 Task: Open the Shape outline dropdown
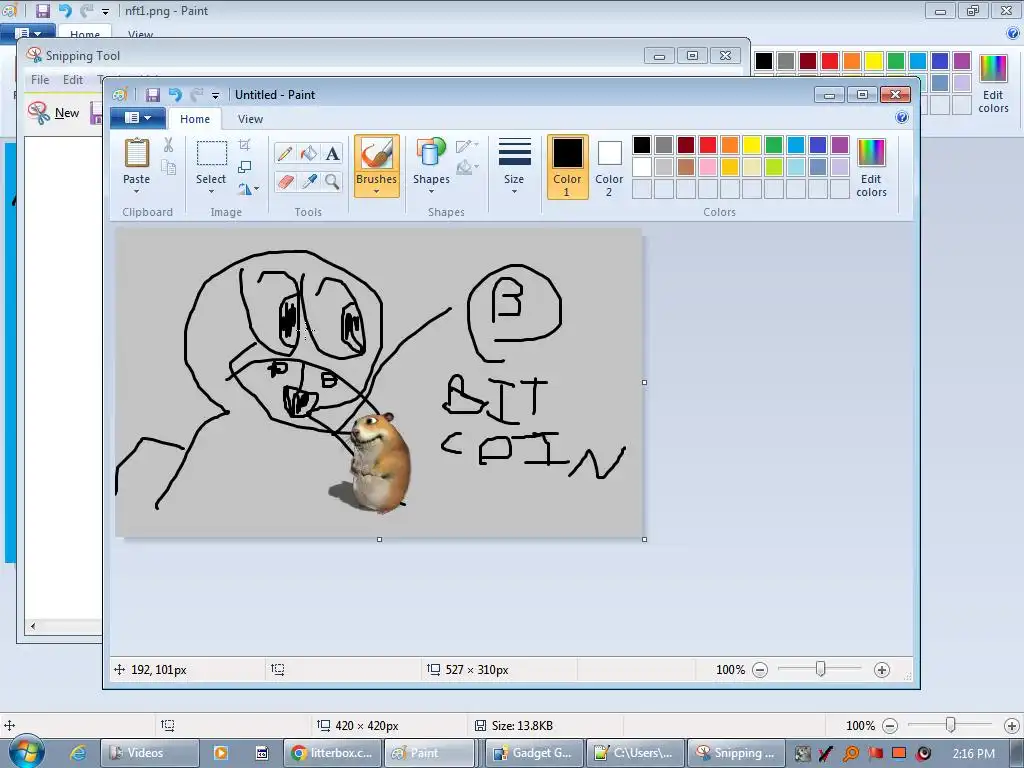[x=468, y=146]
